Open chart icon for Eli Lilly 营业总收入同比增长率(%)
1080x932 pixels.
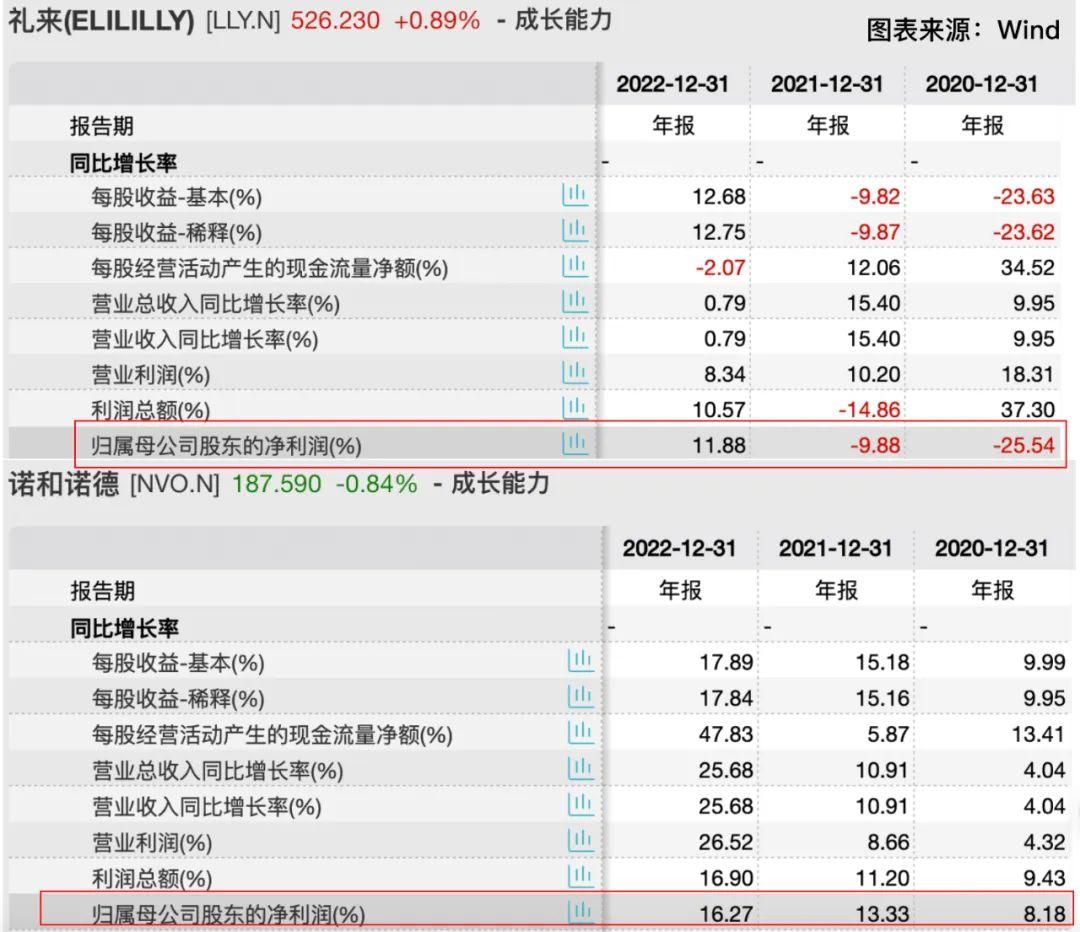[574, 302]
